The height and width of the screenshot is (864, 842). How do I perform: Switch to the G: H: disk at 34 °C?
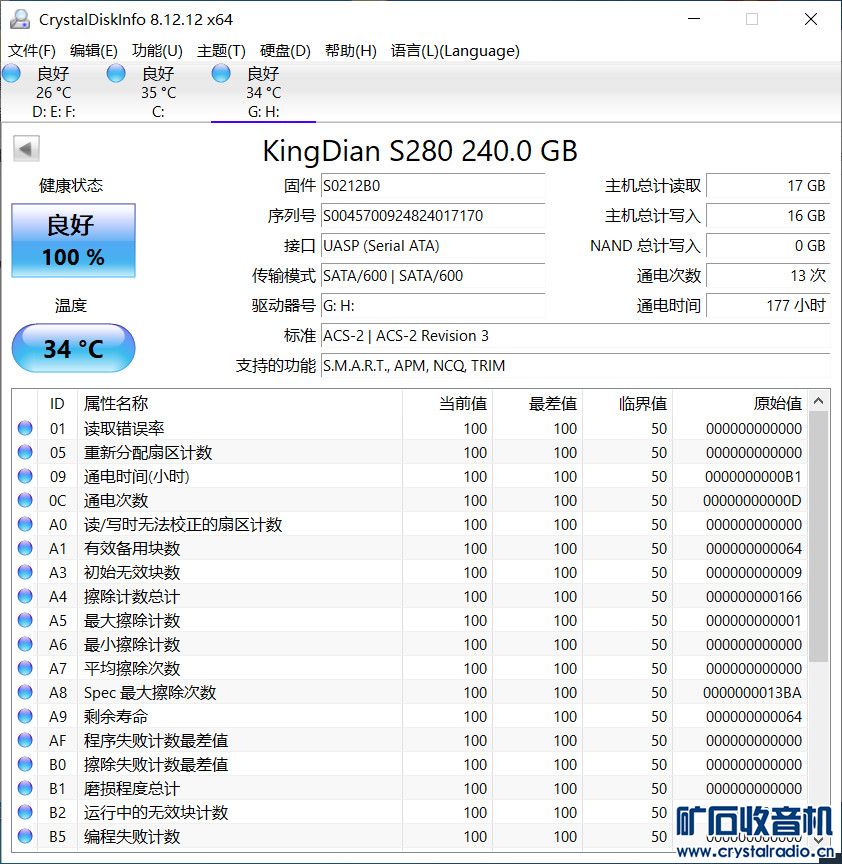pos(263,92)
